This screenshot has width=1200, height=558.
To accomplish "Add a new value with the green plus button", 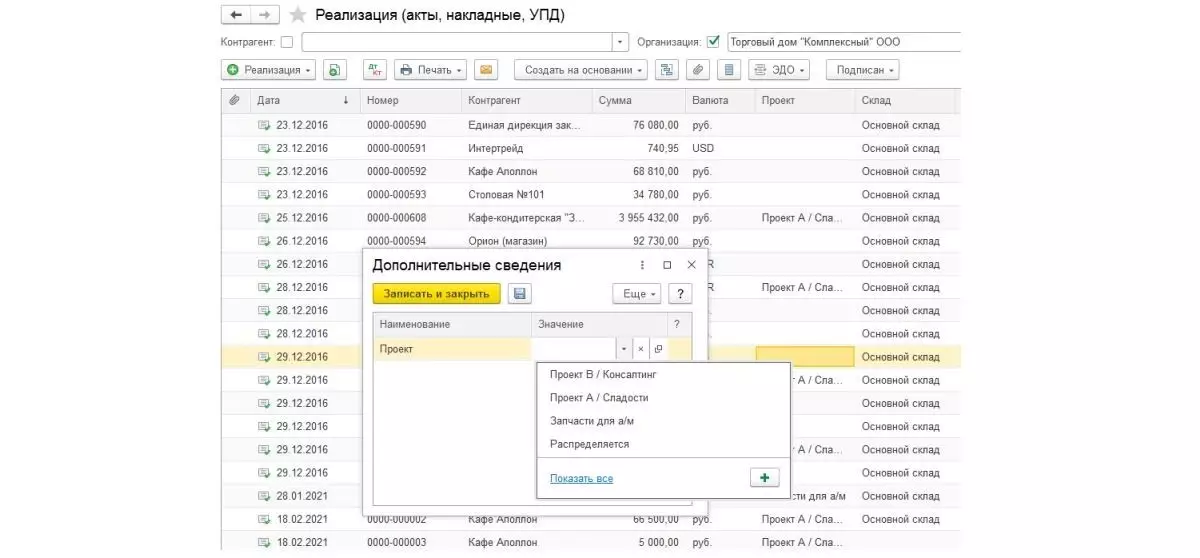I will pos(764,478).
